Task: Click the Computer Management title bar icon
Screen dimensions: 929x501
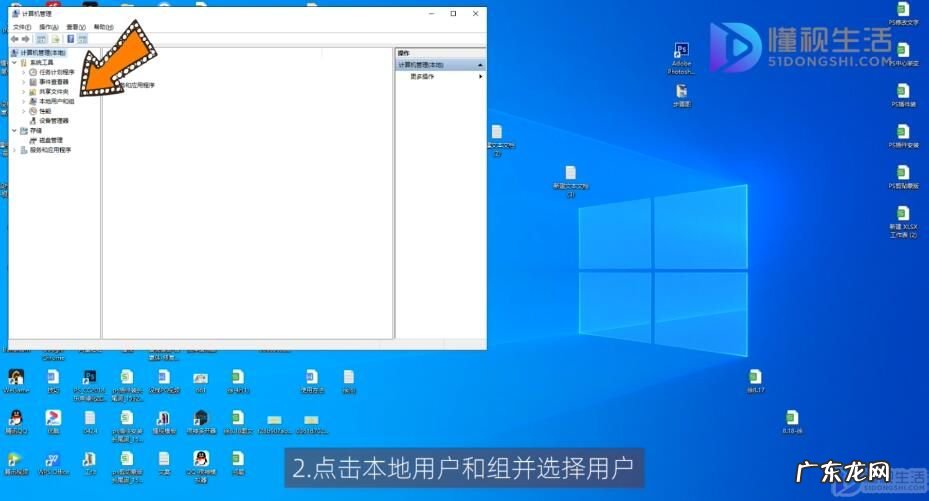Action: [x=16, y=13]
